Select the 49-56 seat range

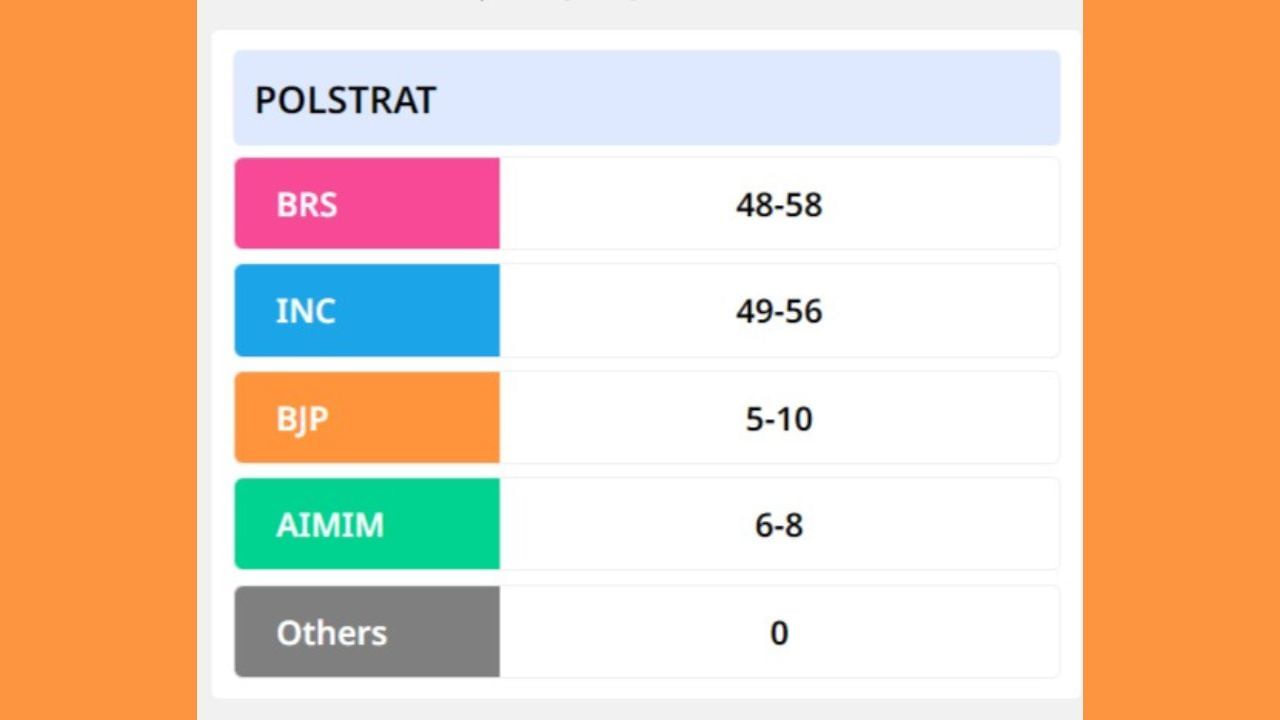tap(779, 311)
